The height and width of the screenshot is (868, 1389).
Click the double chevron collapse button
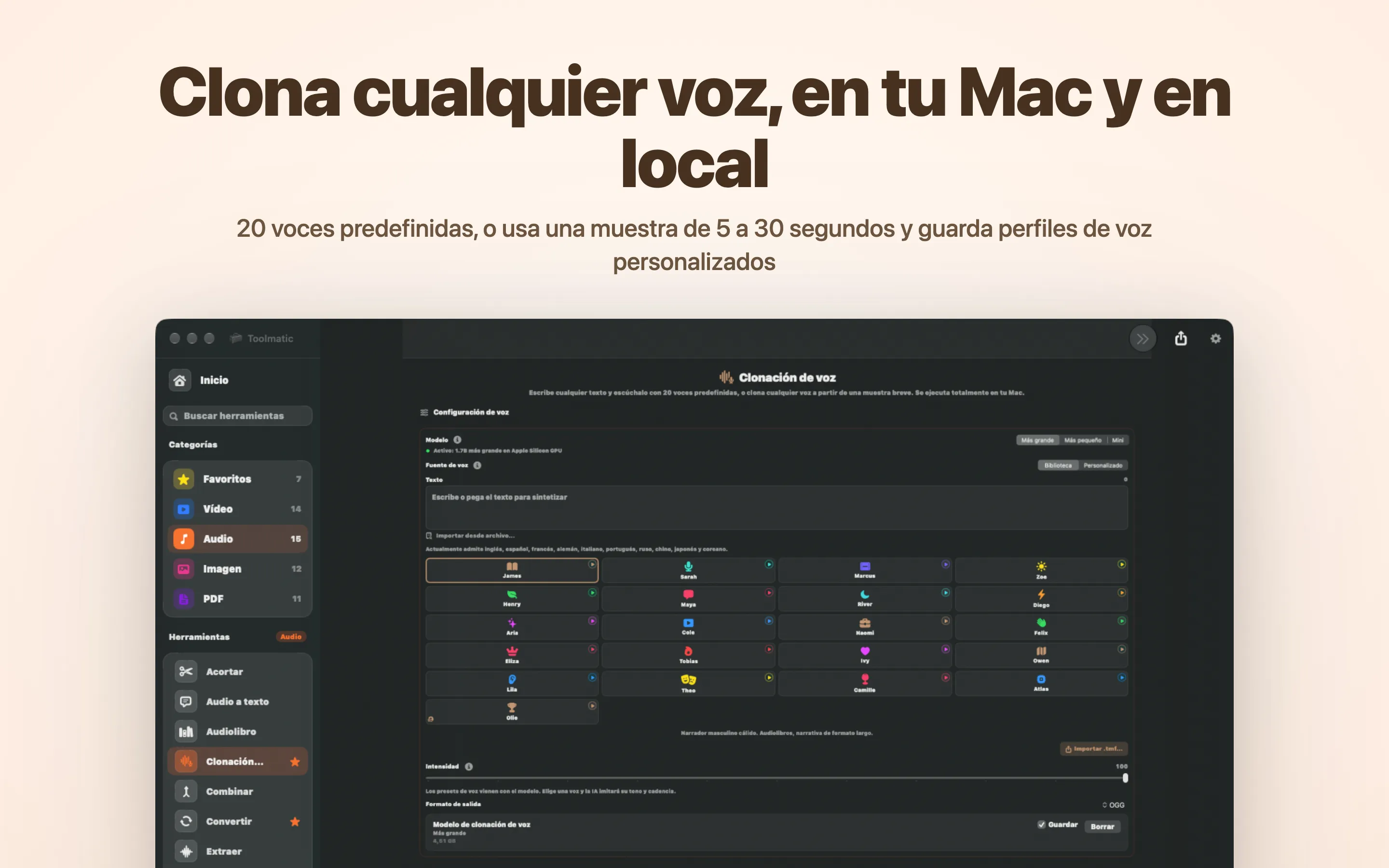click(x=1143, y=339)
